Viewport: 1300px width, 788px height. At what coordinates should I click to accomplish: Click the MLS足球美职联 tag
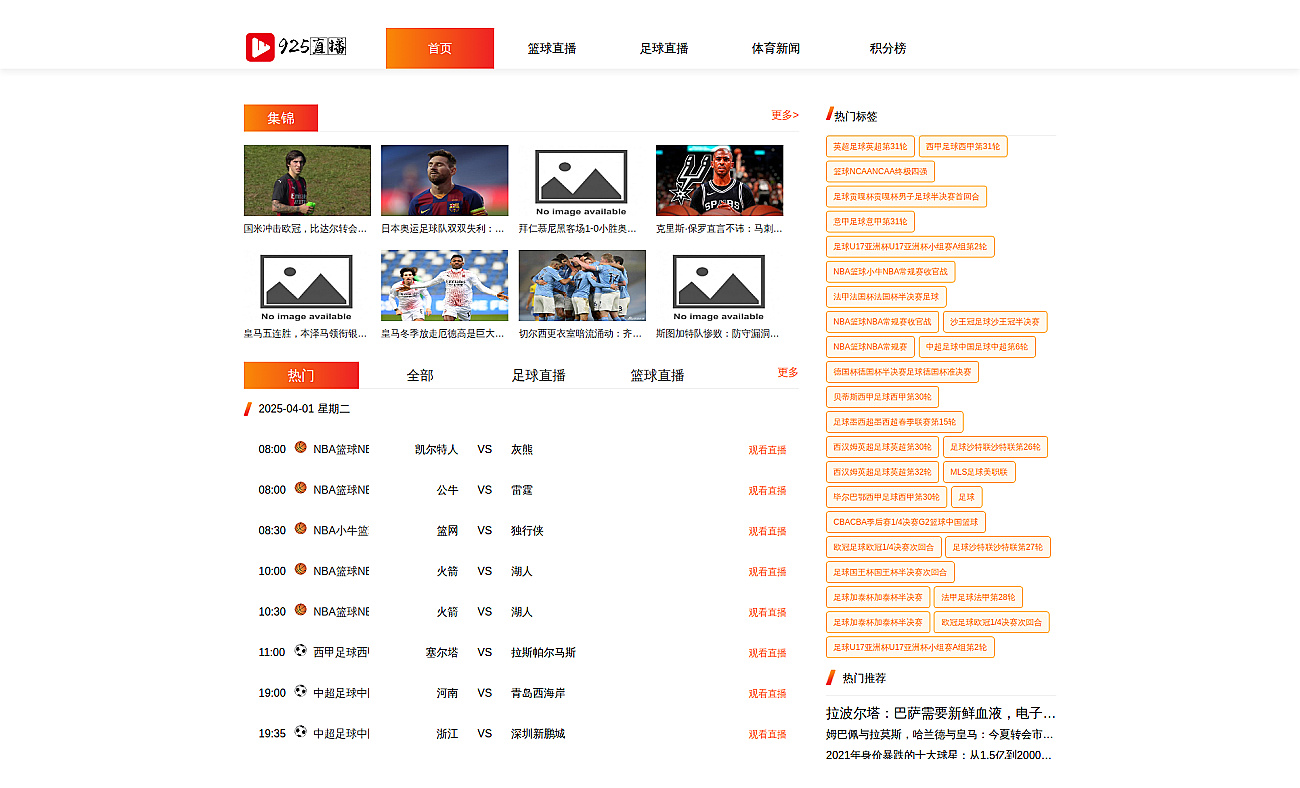[979, 472]
